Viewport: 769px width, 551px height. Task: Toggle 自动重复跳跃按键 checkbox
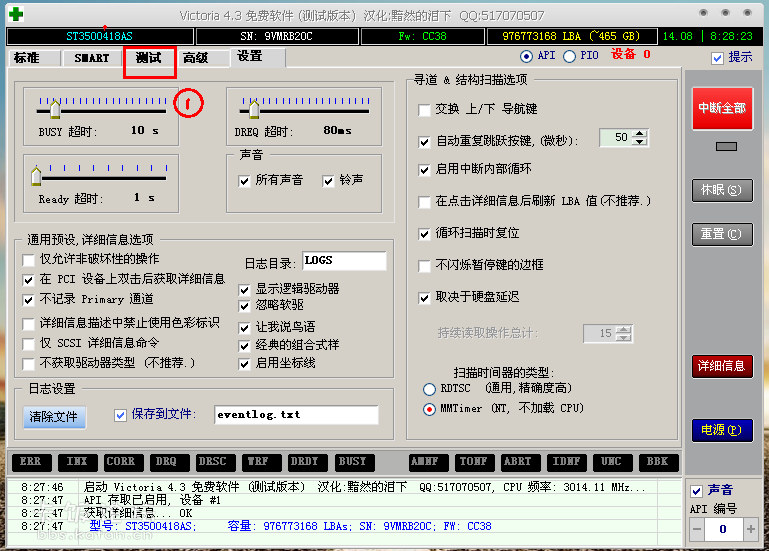point(424,142)
